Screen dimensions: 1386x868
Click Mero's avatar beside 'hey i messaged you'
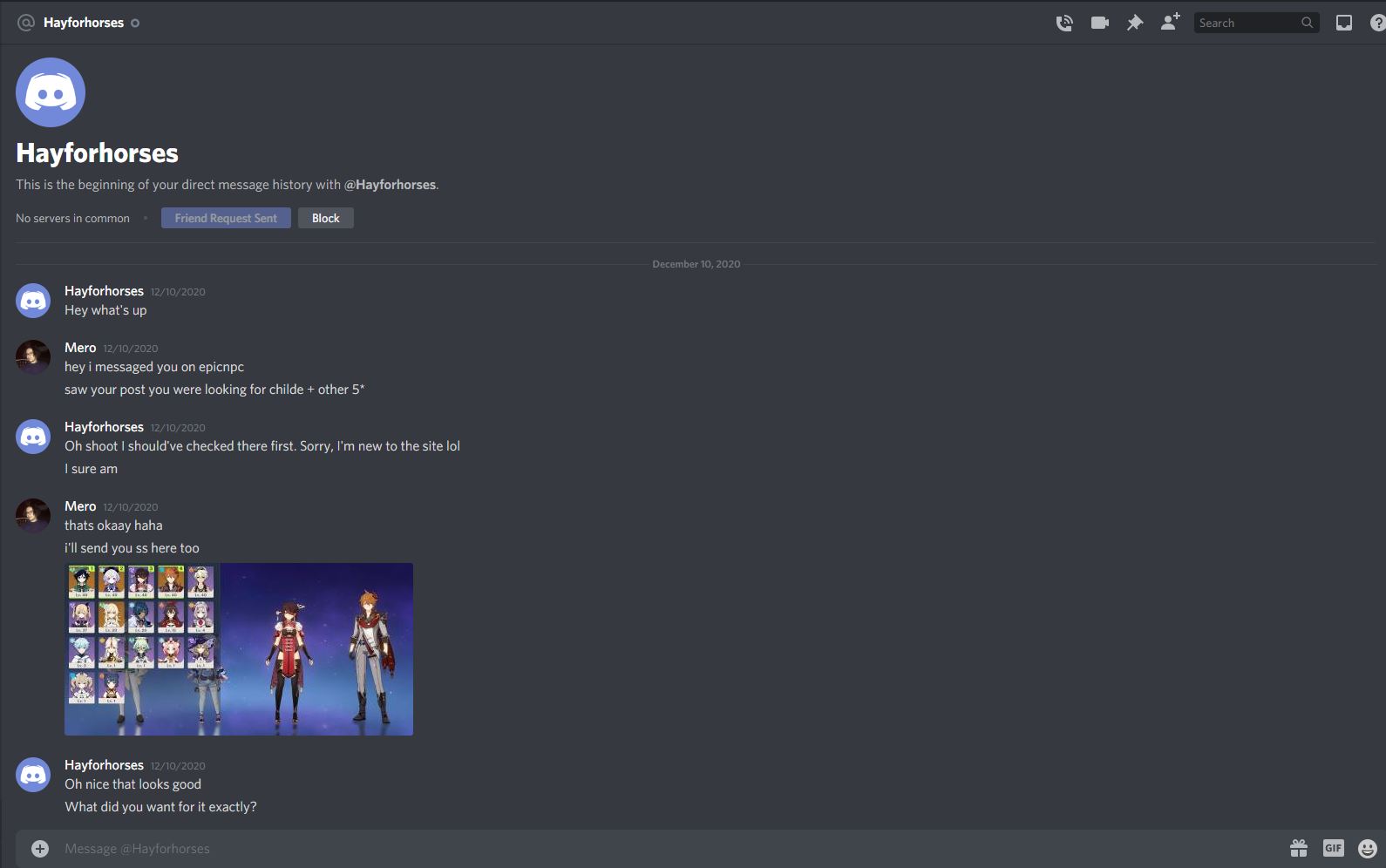tap(33, 357)
